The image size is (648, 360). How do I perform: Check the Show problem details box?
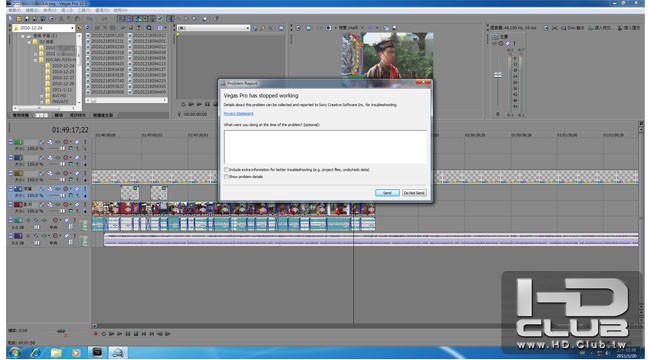pos(226,176)
